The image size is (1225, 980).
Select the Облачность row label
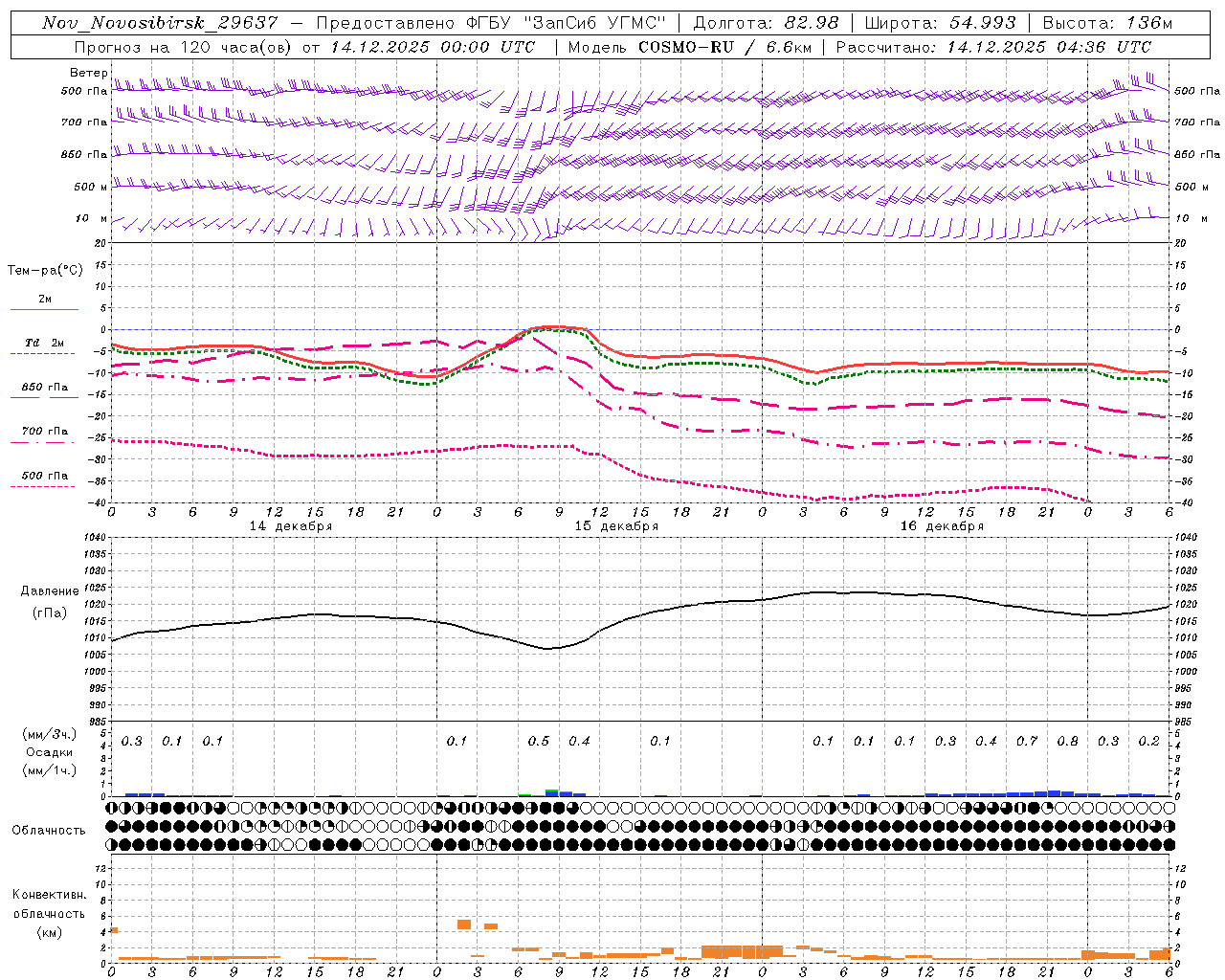(x=49, y=830)
